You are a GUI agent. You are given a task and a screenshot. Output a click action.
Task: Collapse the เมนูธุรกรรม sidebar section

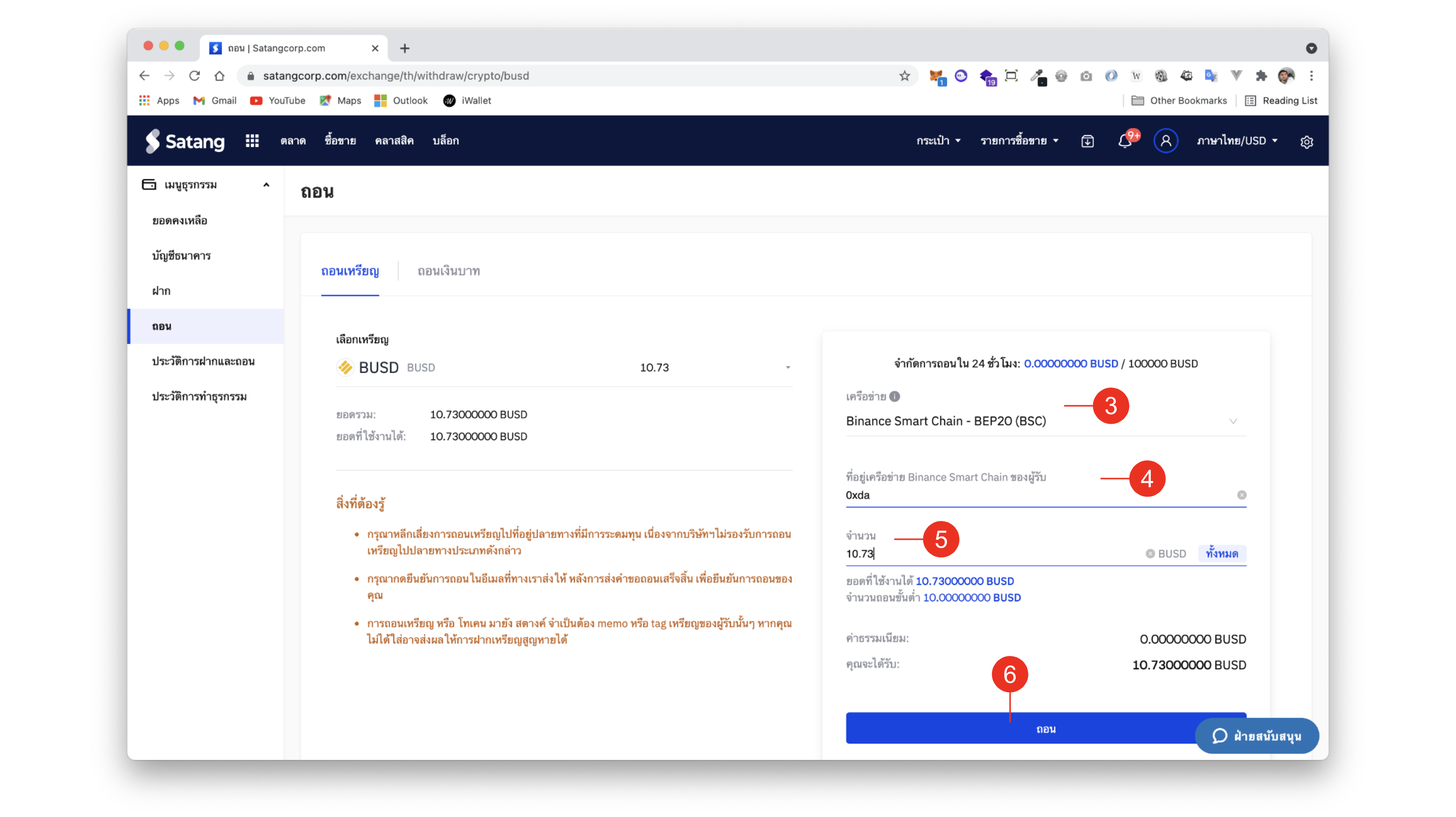[x=266, y=185]
